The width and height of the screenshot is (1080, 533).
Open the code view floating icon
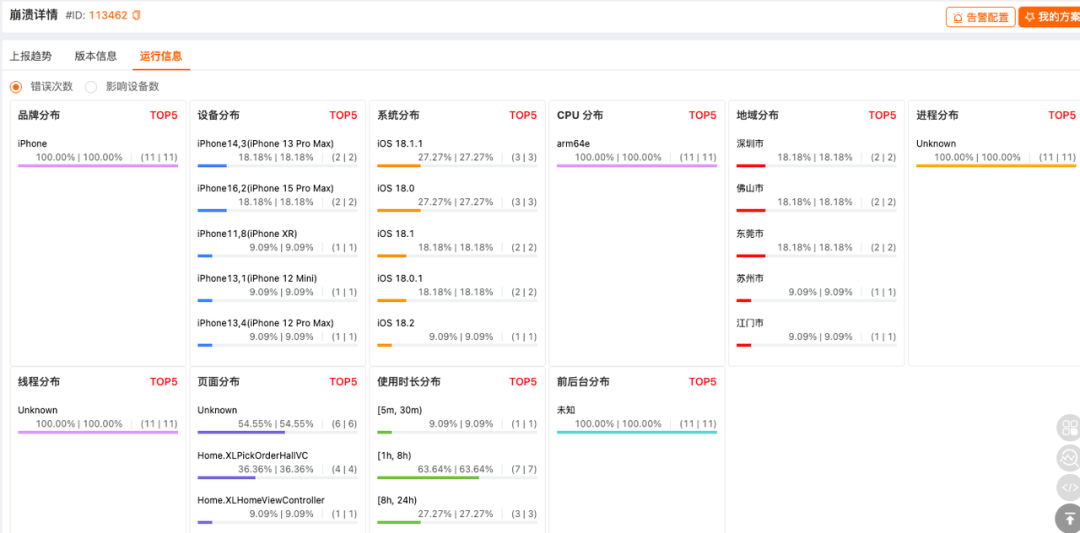[1069, 488]
